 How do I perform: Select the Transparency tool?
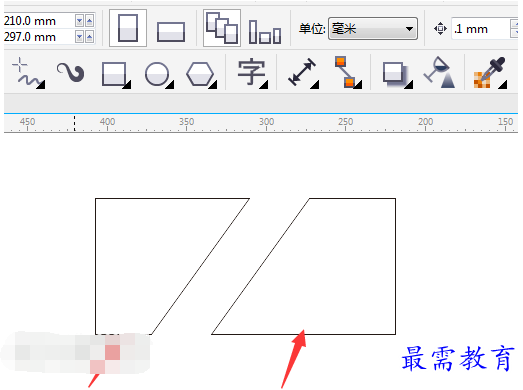click(x=440, y=72)
